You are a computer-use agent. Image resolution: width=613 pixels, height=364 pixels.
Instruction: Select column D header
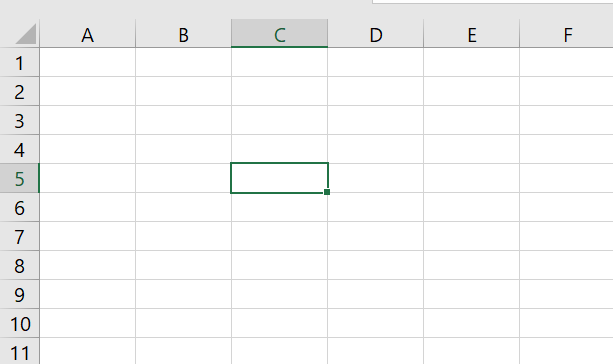click(376, 34)
